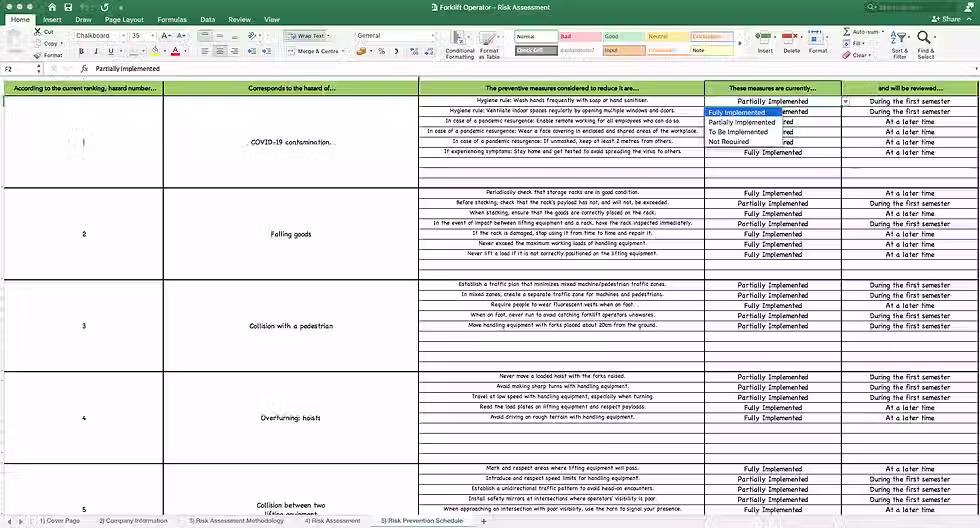Image resolution: width=980 pixels, height=528 pixels.
Task: Apply percent style format
Action: [x=381, y=51]
